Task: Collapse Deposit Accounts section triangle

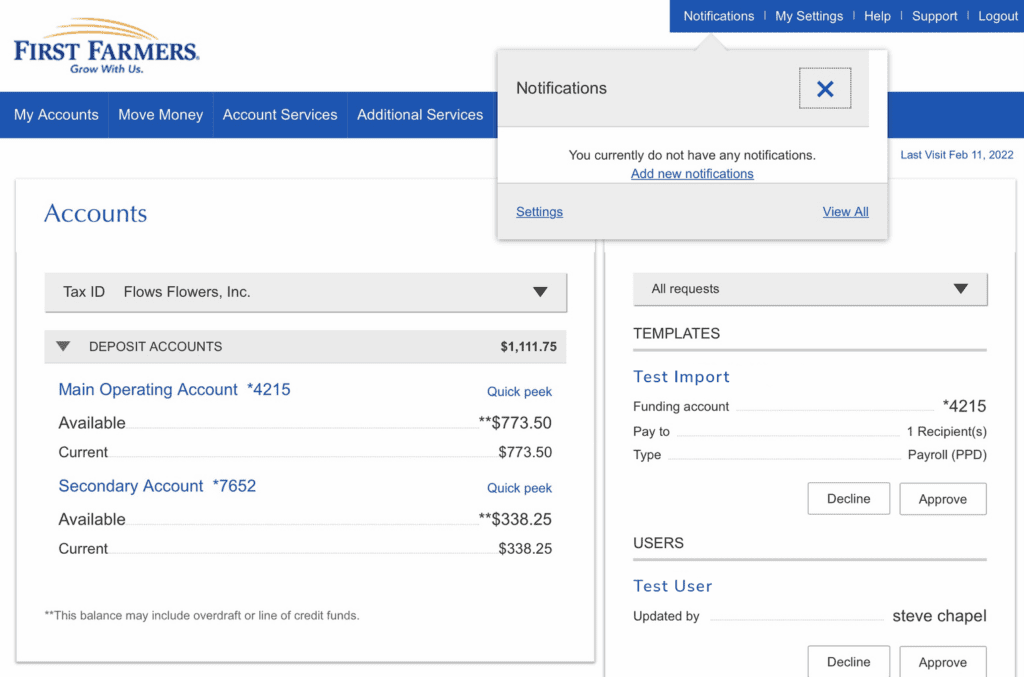Action: pos(63,346)
